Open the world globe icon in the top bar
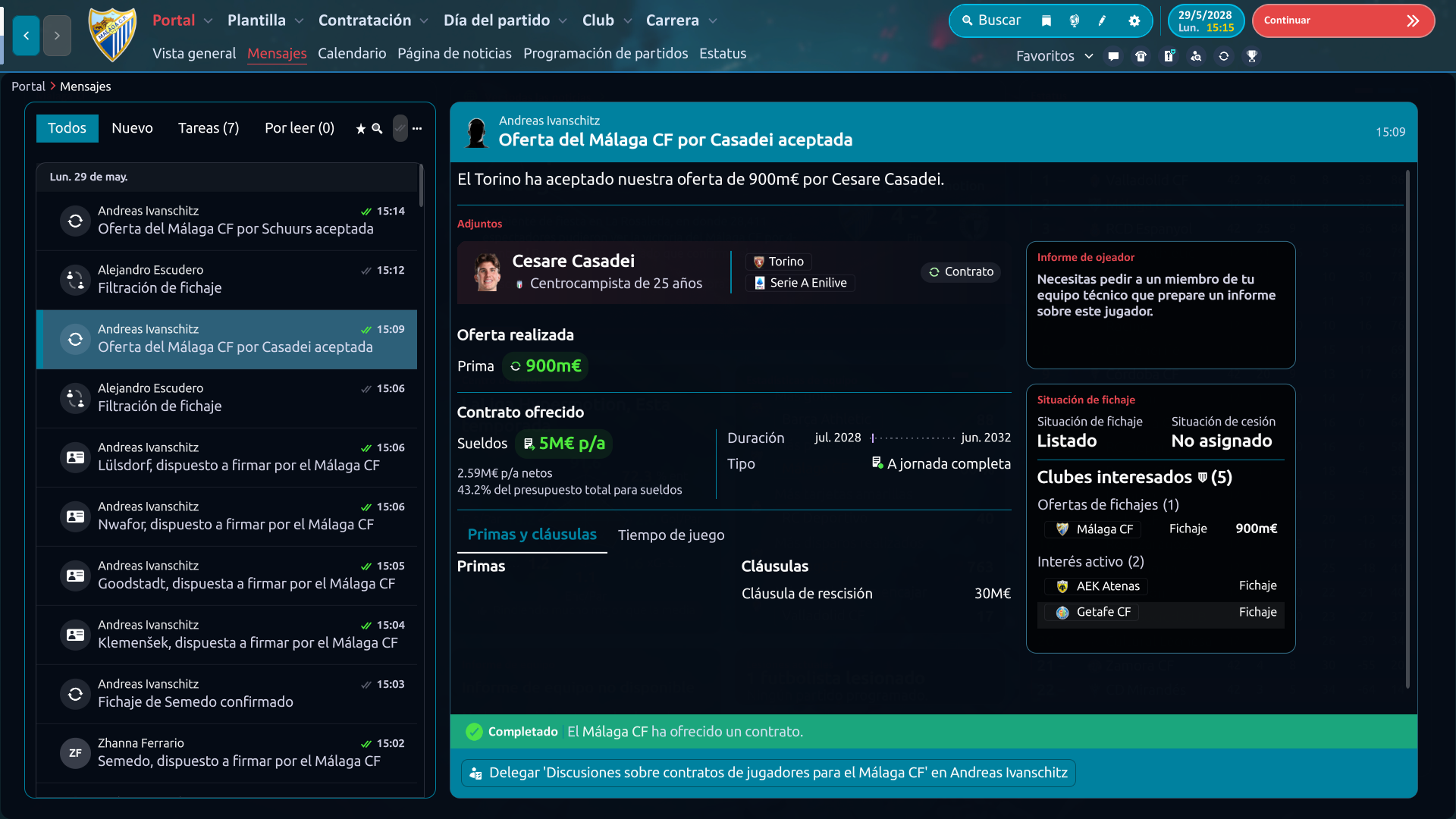1456x819 pixels. 1075,21
